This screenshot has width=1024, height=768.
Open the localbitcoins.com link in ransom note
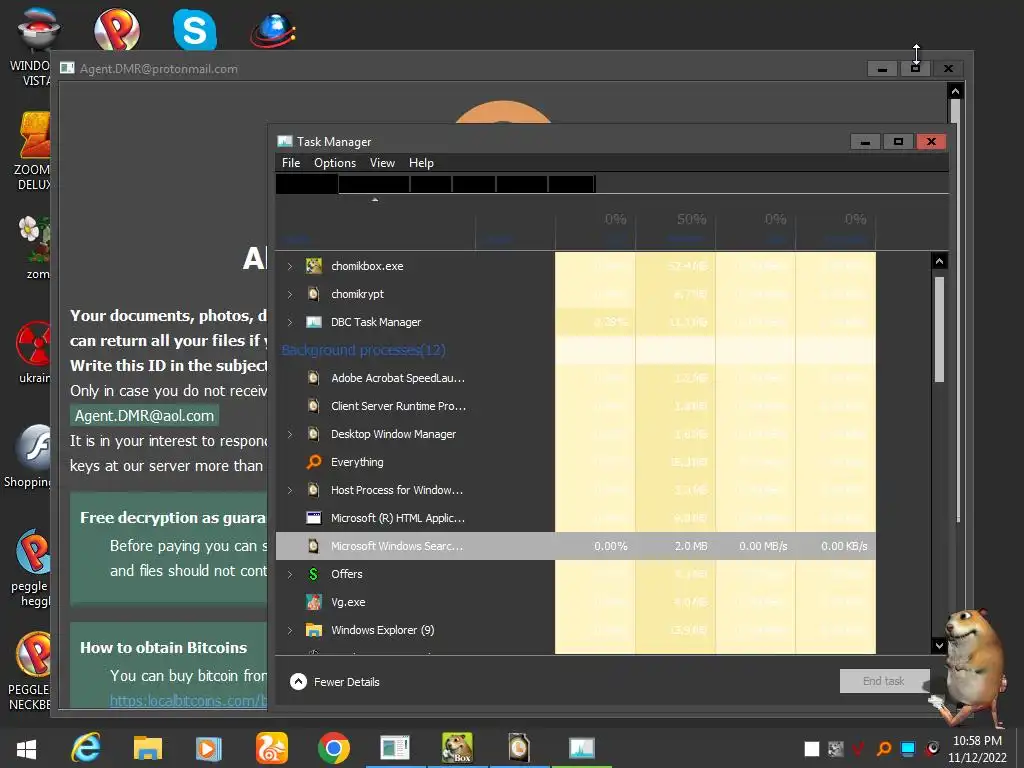188,701
